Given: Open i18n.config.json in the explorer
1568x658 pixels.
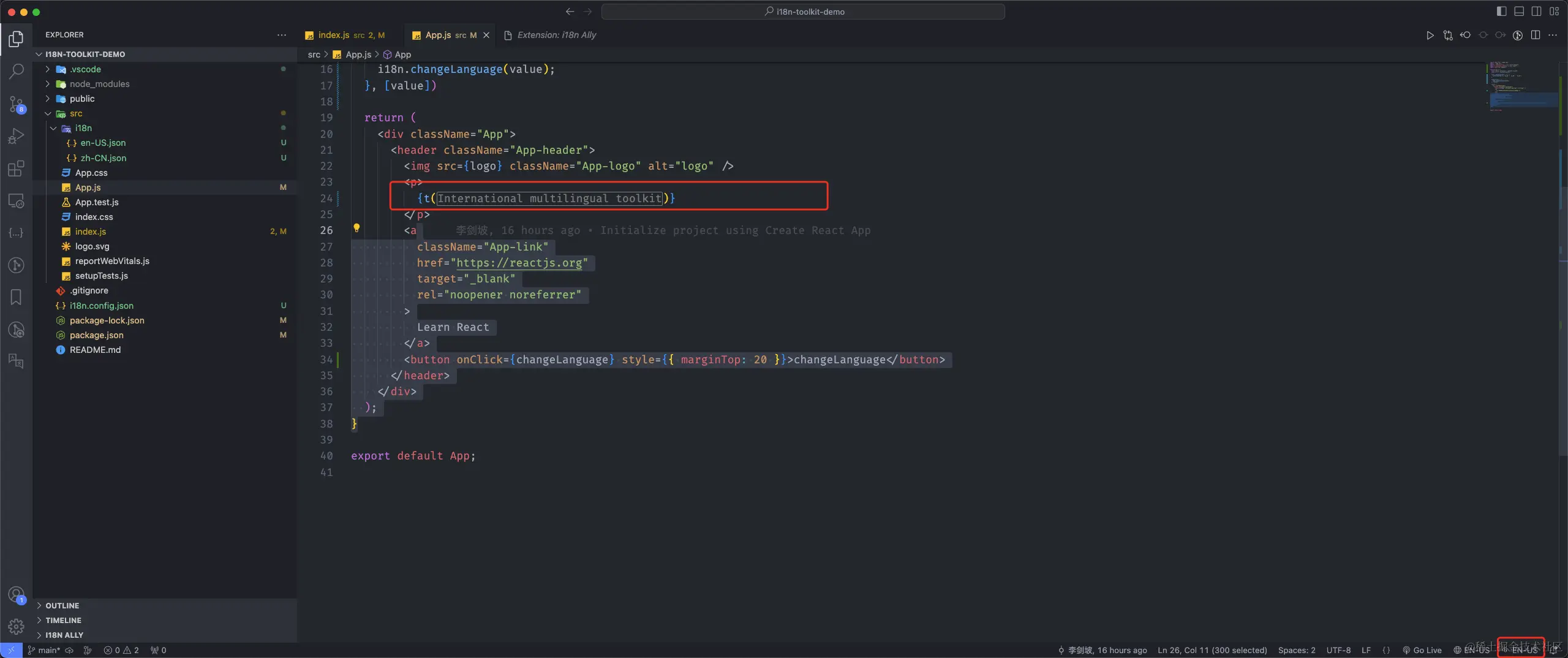Looking at the screenshot, I should [165, 305].
